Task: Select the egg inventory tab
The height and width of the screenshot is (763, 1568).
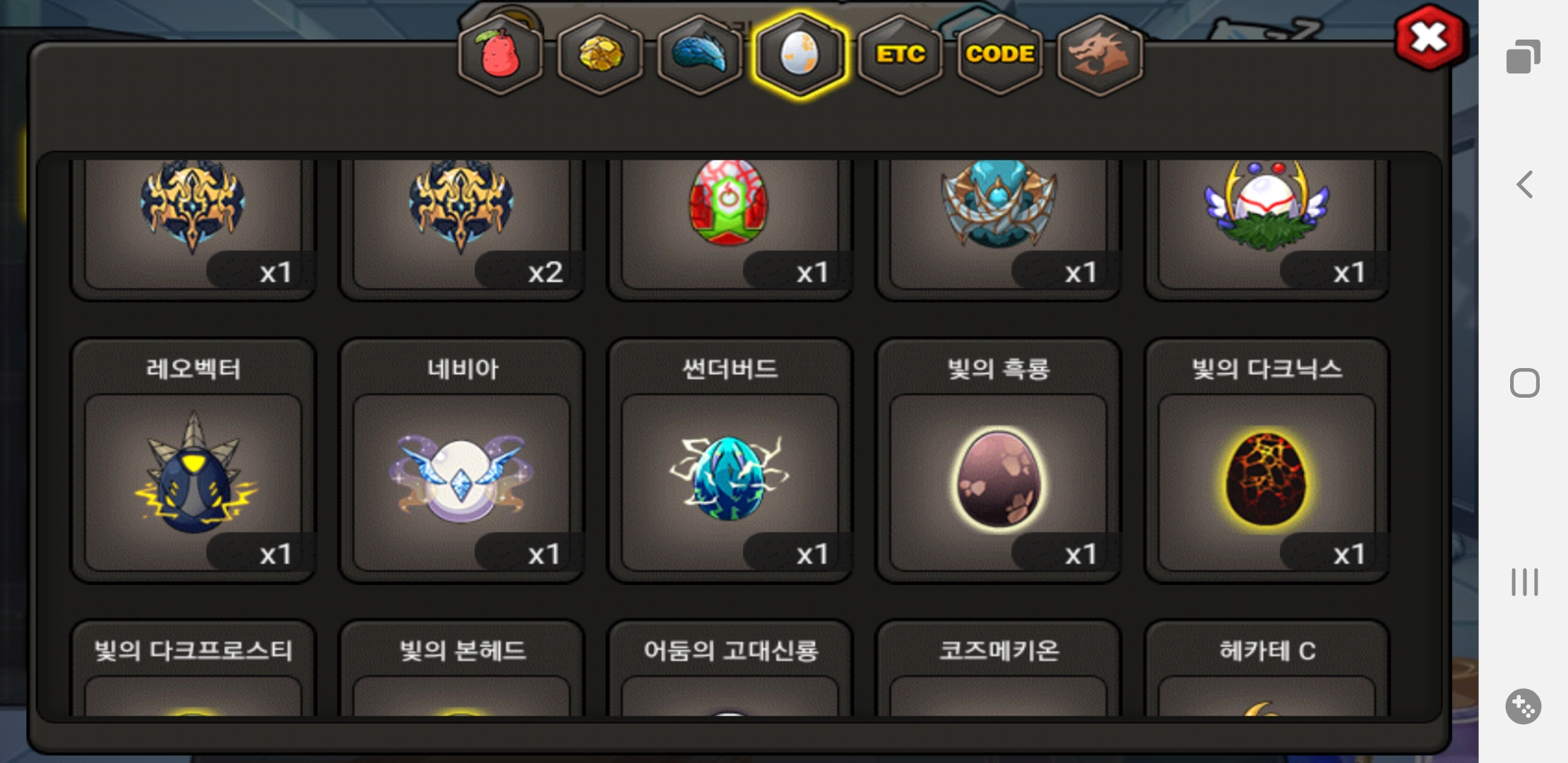Action: pyautogui.click(x=800, y=55)
